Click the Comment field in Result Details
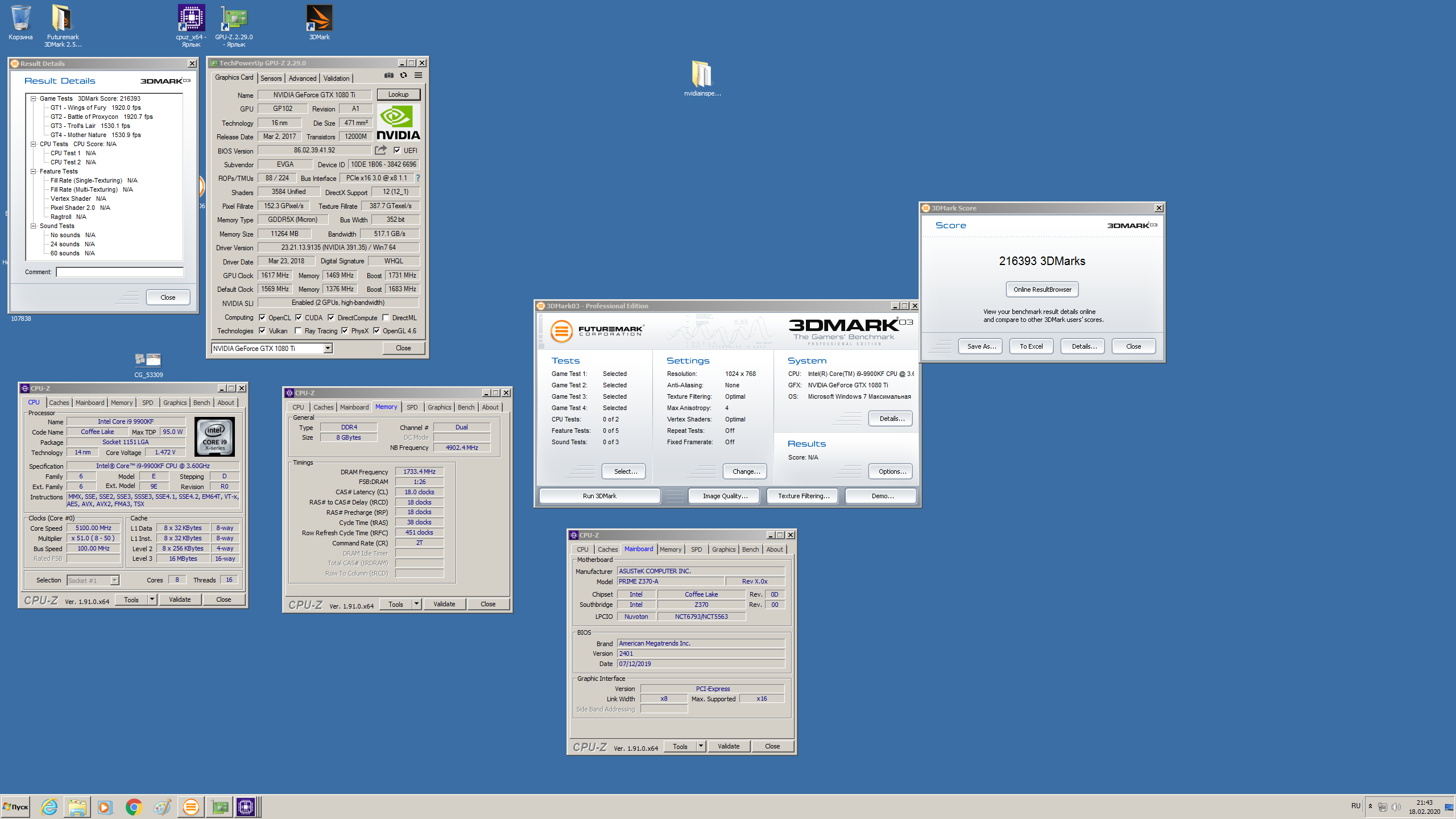Screen dimensions: 1456x819 119,272
